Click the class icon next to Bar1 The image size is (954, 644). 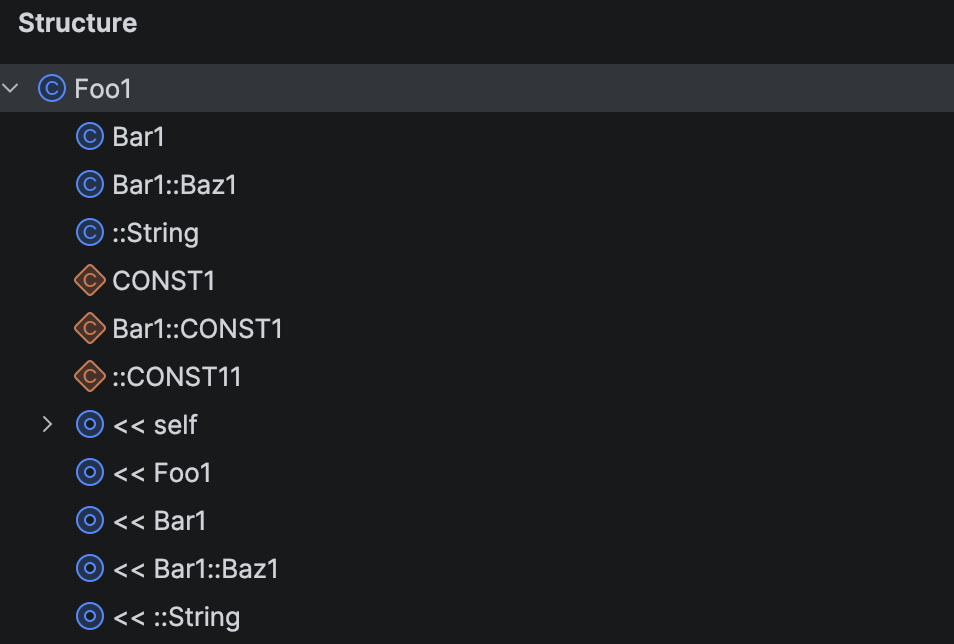pyautogui.click(x=90, y=137)
